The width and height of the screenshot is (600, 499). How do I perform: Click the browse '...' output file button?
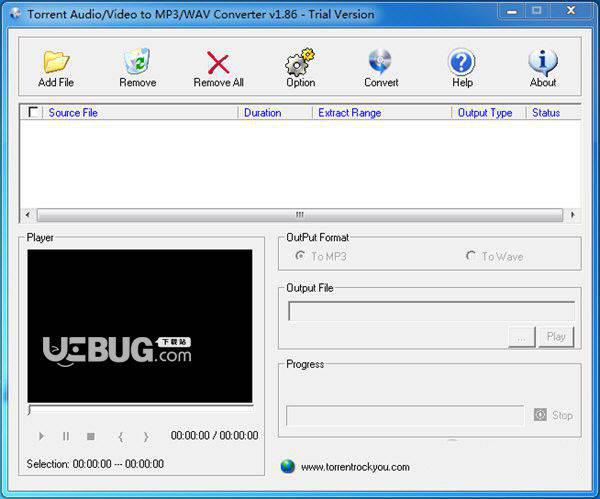(522, 337)
